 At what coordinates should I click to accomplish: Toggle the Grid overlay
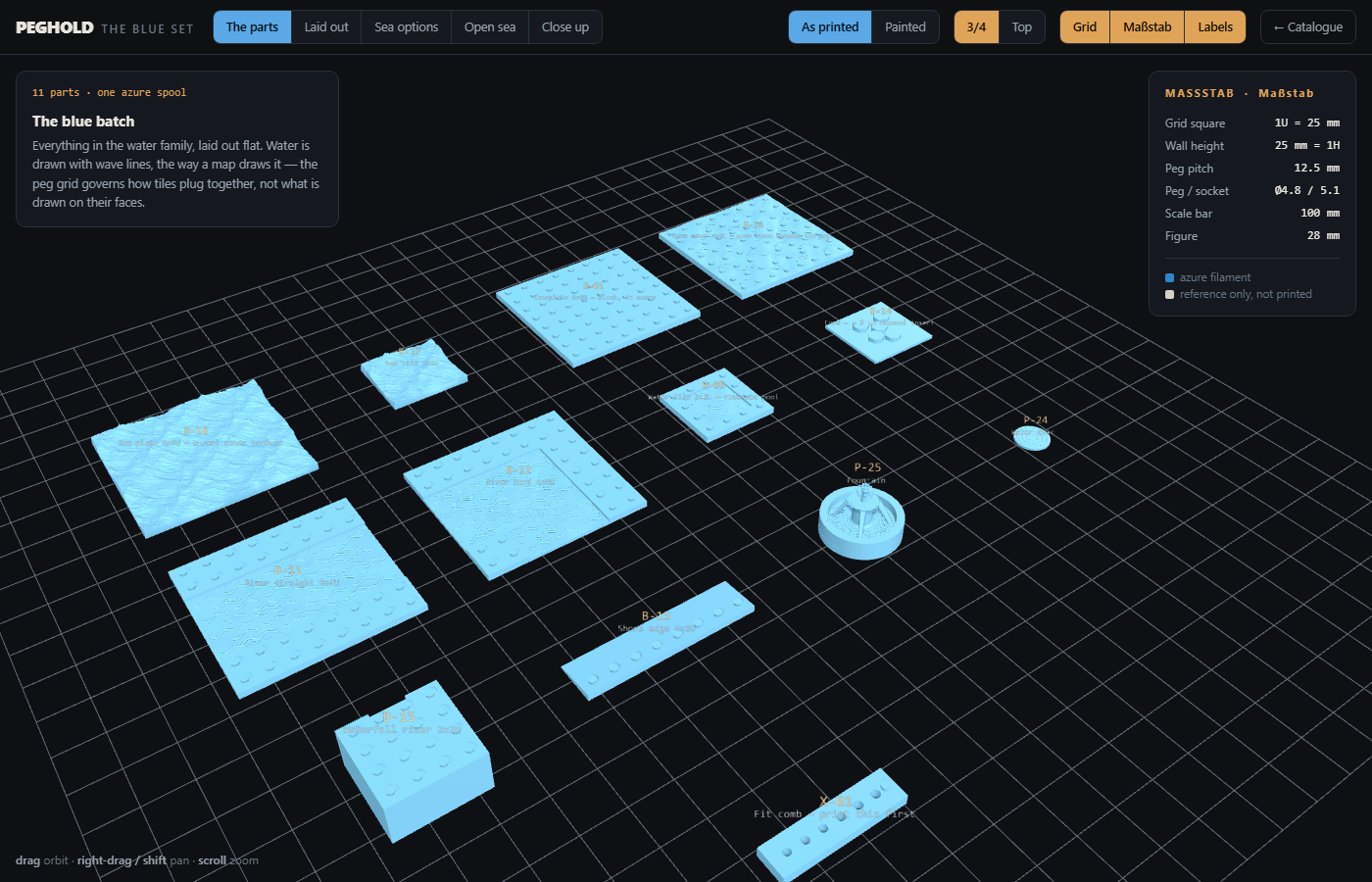click(x=1085, y=27)
